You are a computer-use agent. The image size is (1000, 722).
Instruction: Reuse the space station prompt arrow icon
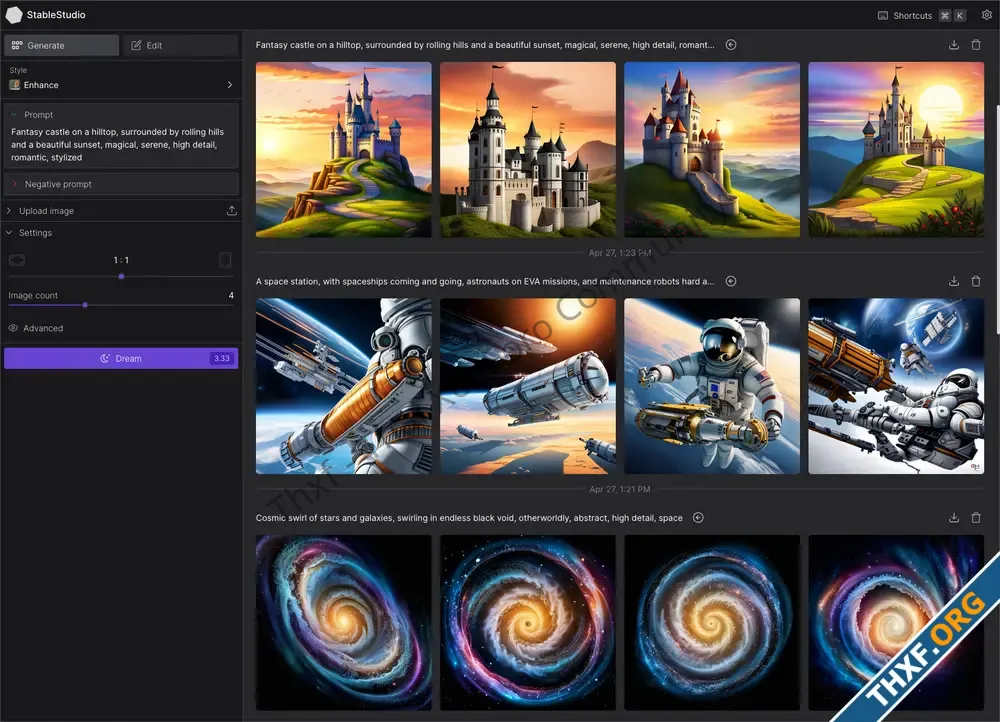(x=731, y=281)
